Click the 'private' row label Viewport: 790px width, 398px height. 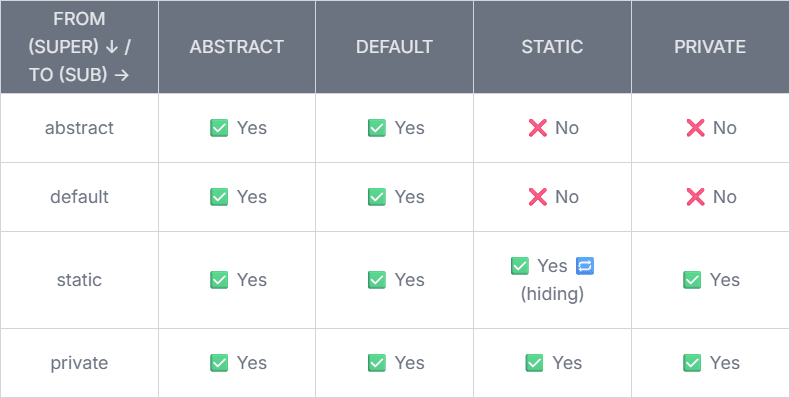click(x=79, y=363)
